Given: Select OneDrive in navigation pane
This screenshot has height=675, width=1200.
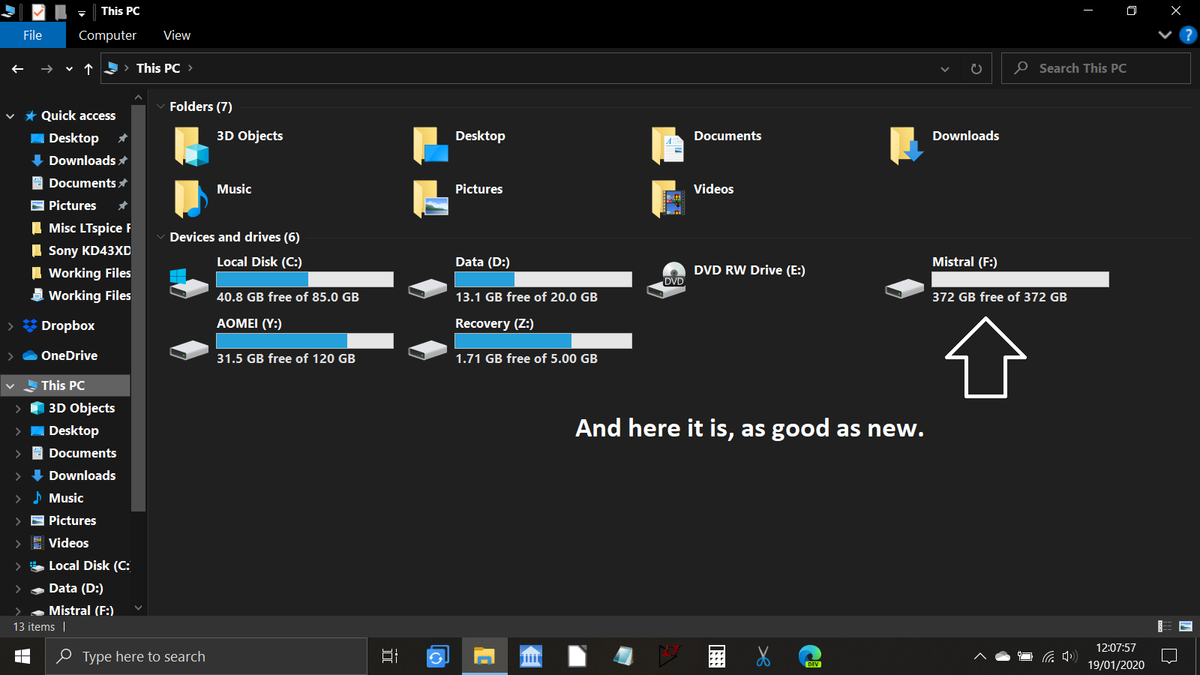Looking at the screenshot, I should pyautogui.click(x=69, y=356).
